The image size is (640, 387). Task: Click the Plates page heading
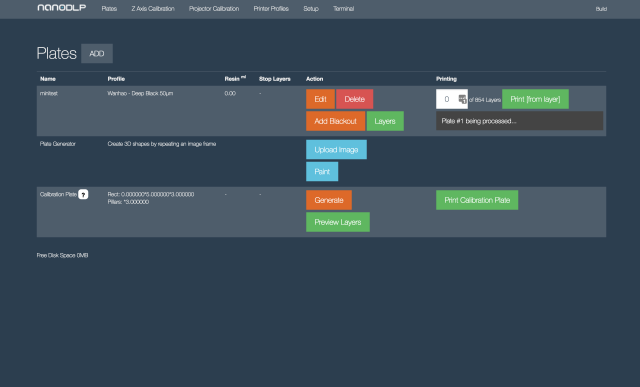click(x=56, y=53)
